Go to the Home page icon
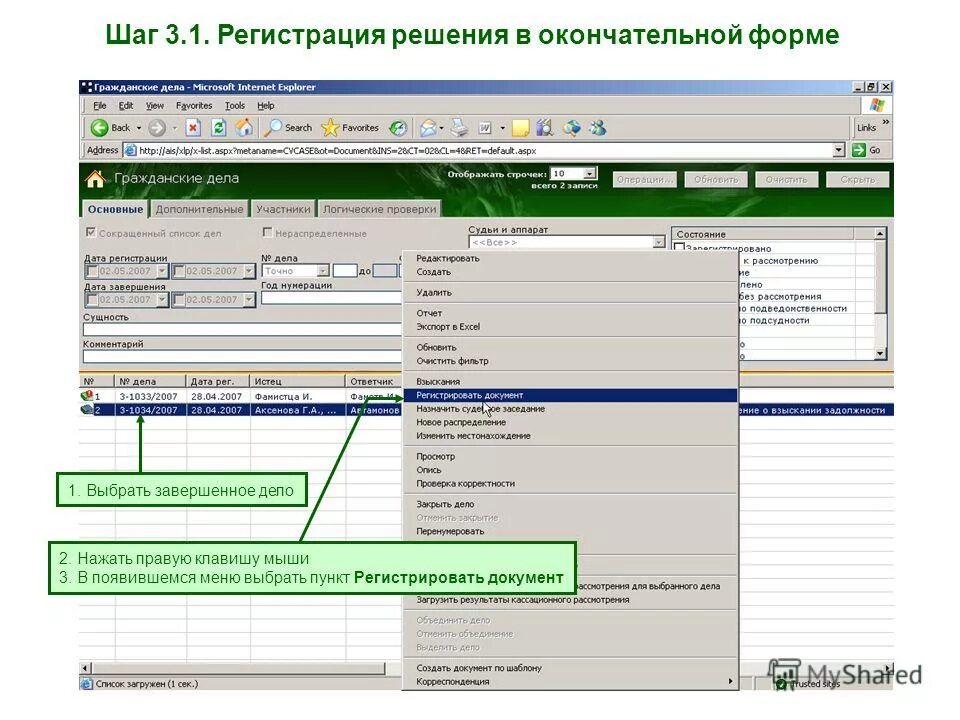The width and height of the screenshot is (960, 720). point(244,127)
